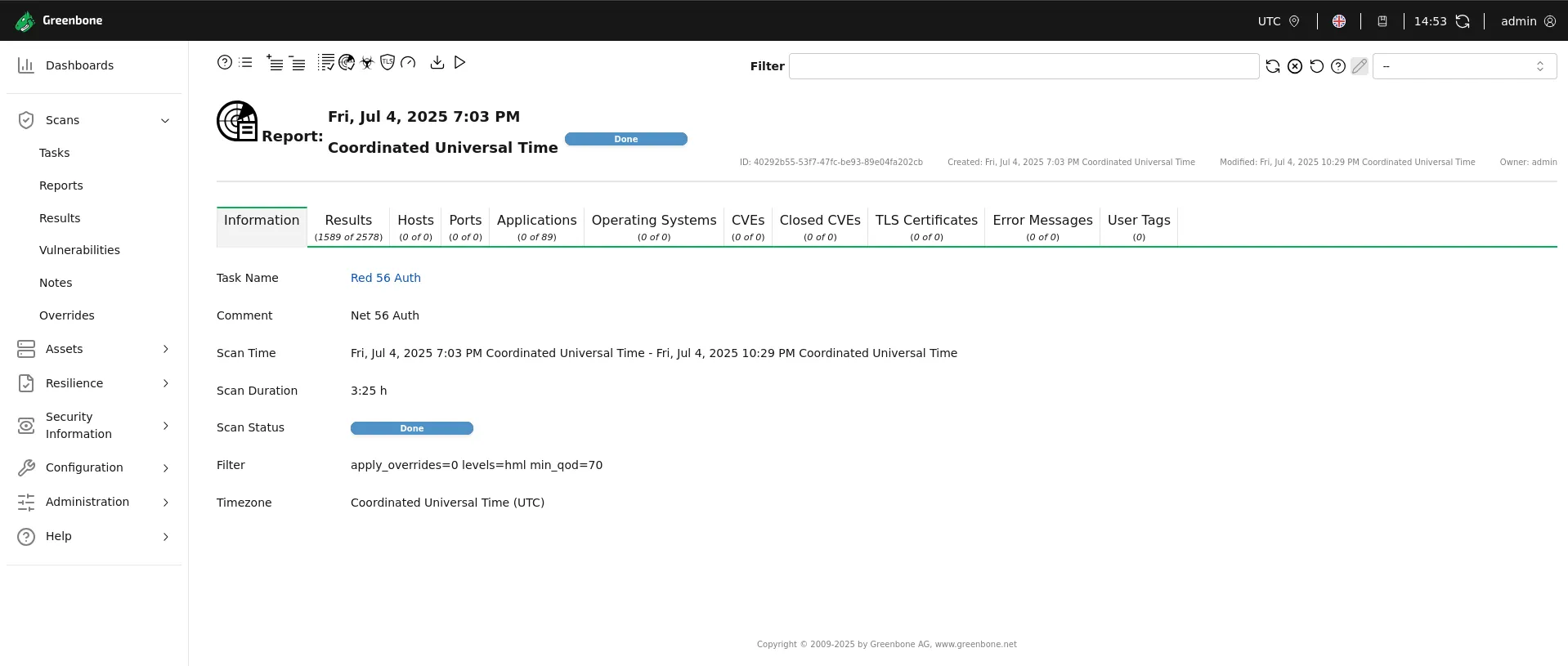This screenshot has width=1568, height=666.
Task: Click the copyright Greenbone AG footer text
Action: [x=886, y=644]
